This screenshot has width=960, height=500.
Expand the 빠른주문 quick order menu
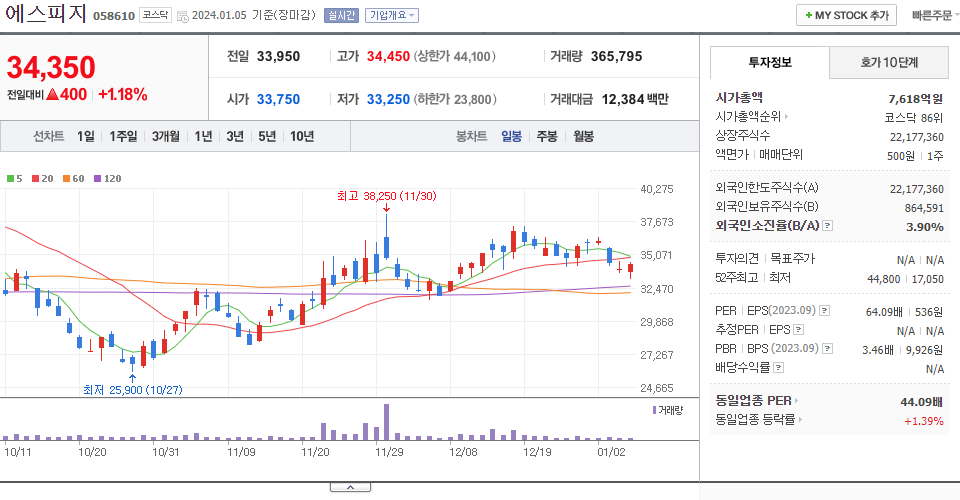(x=935, y=15)
